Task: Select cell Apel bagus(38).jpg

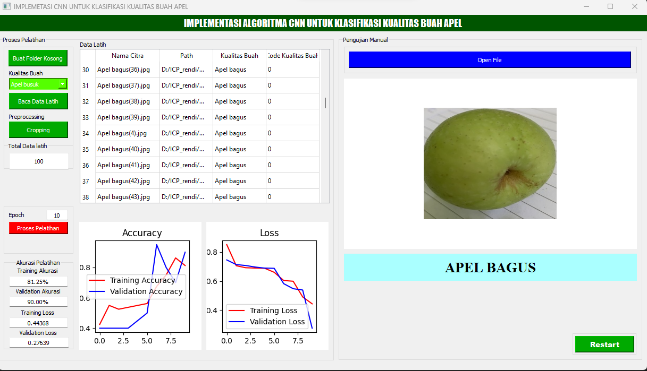Action: [x=127, y=102]
